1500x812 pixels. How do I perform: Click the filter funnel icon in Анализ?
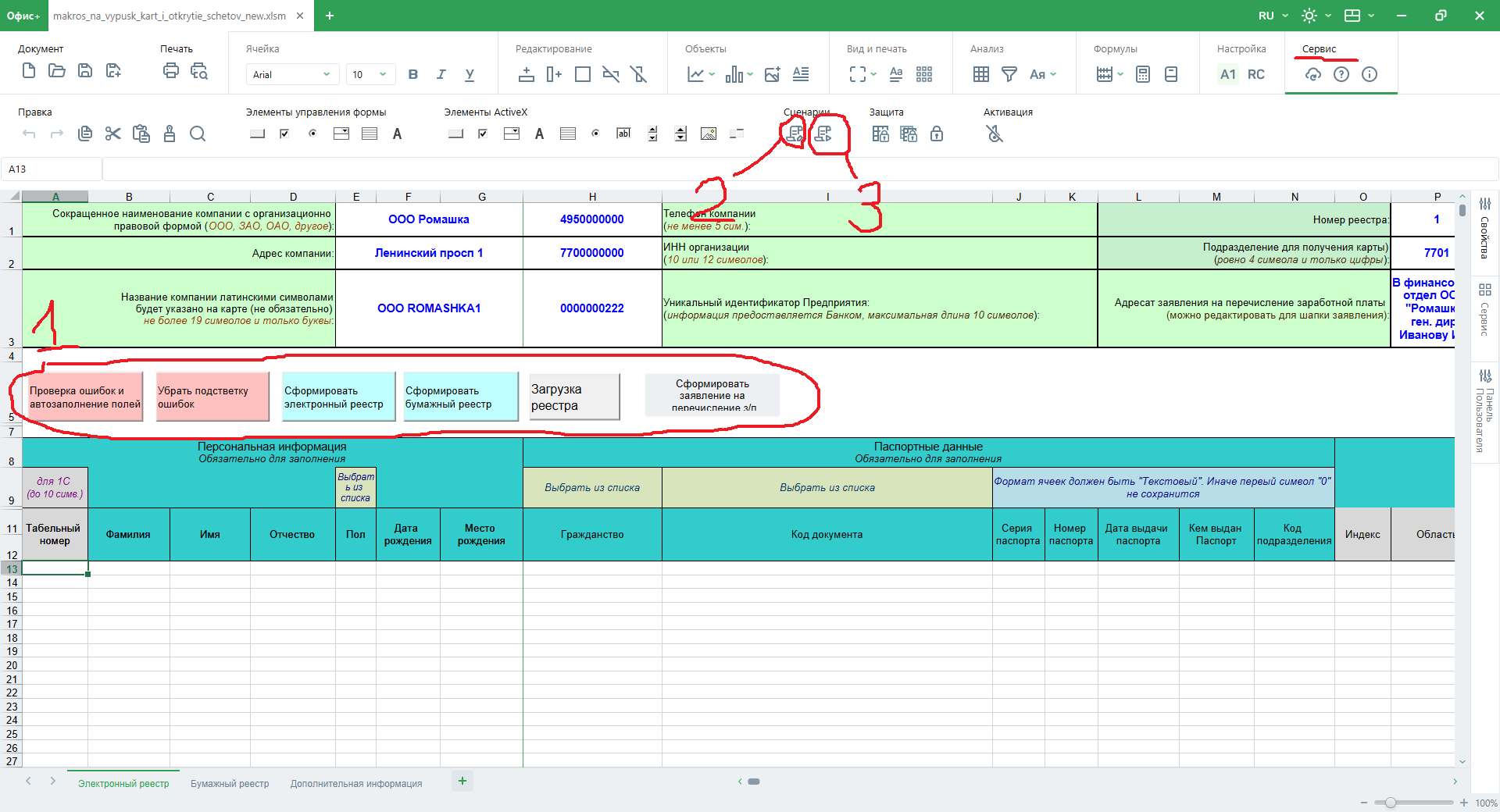pos(1009,74)
